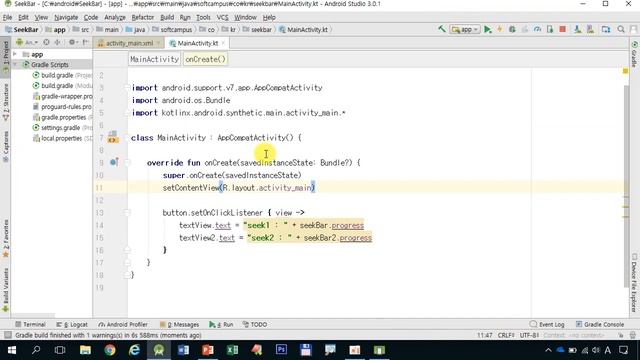
Task: Click the CRLF line separator selector
Action: [506, 335]
